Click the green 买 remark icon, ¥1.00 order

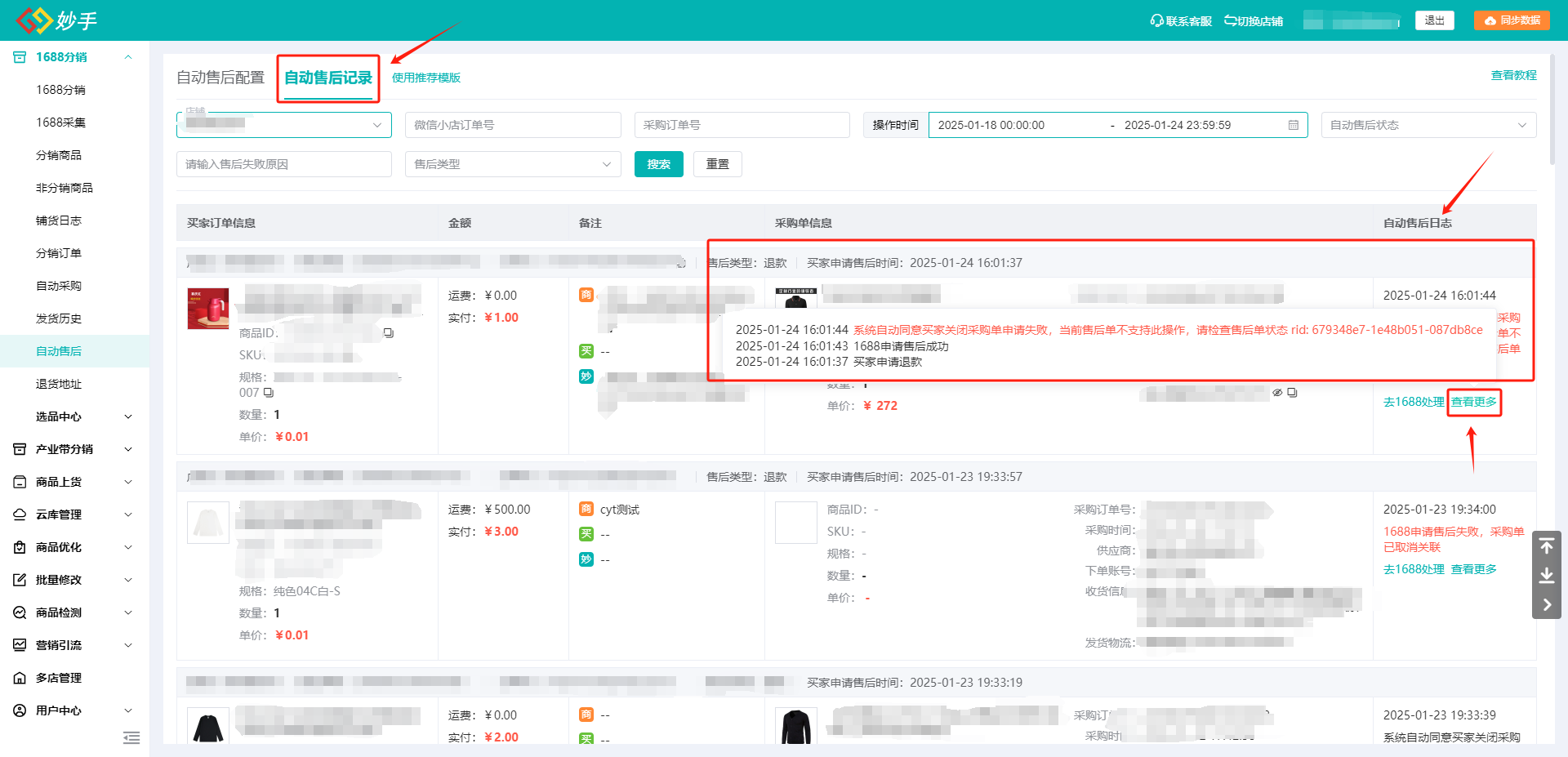(586, 351)
